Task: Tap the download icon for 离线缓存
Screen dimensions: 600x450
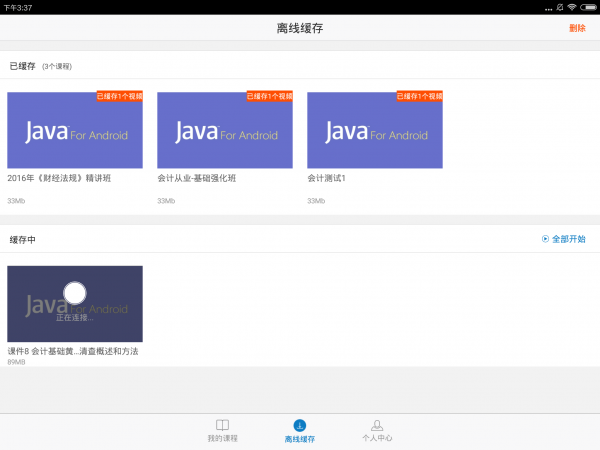Action: coord(300,425)
